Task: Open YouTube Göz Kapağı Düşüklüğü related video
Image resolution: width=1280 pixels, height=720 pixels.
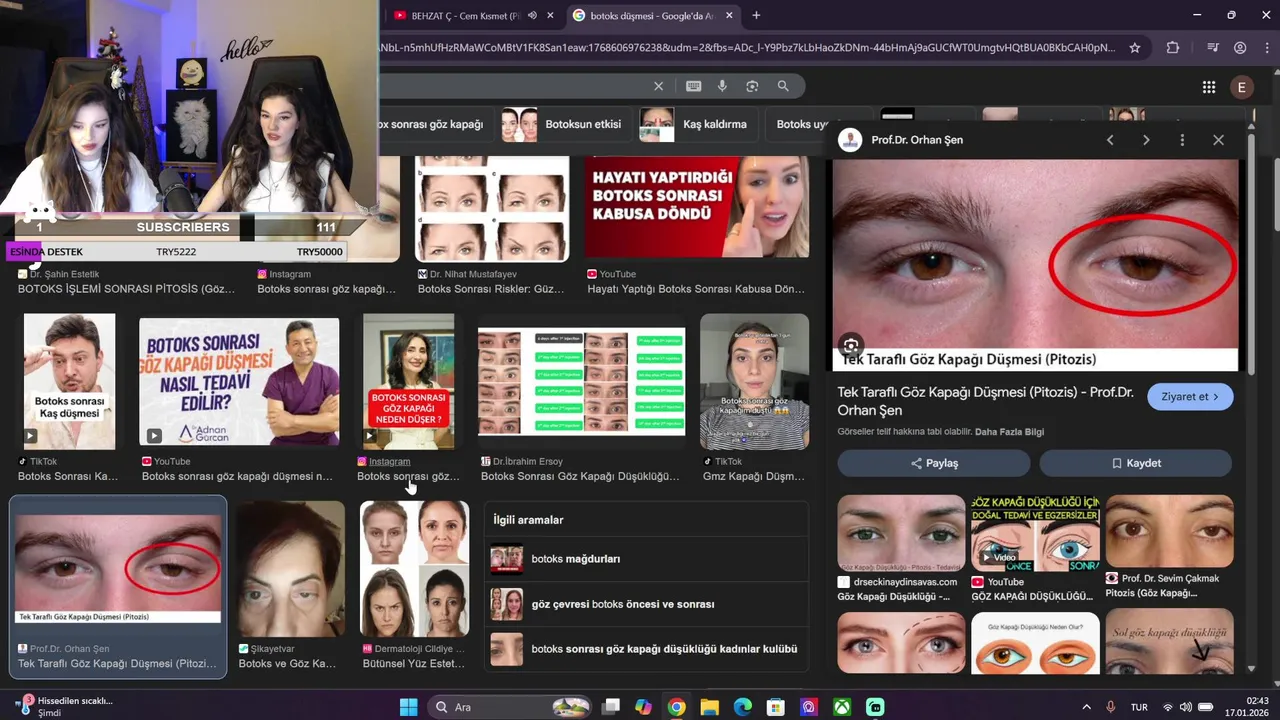Action: (x=1035, y=533)
